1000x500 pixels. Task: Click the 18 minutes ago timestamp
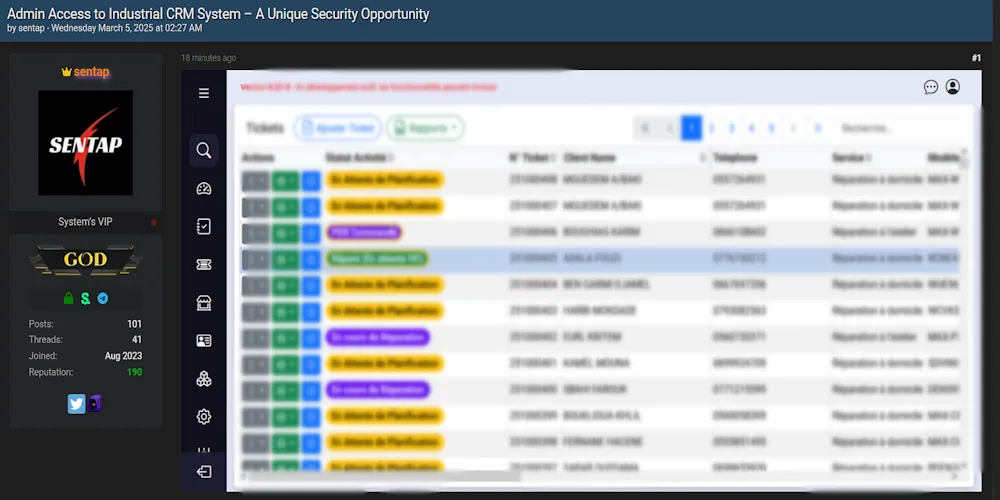click(209, 58)
